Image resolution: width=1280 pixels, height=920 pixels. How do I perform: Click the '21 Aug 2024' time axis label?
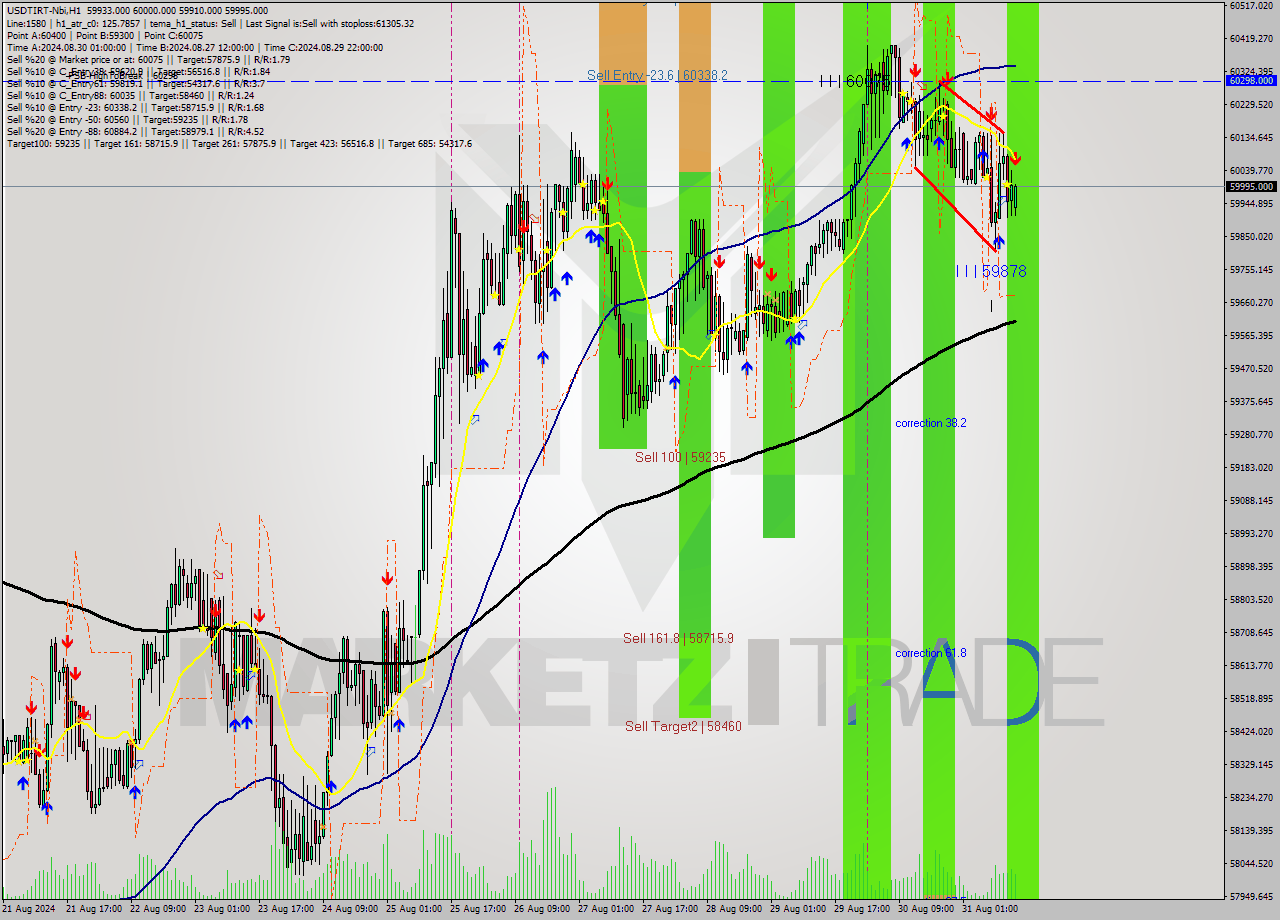coord(30,909)
